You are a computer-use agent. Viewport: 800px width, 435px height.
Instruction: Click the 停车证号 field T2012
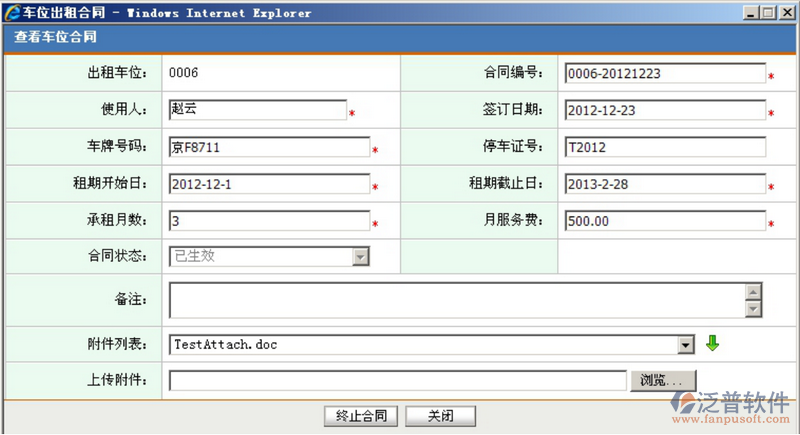point(665,147)
